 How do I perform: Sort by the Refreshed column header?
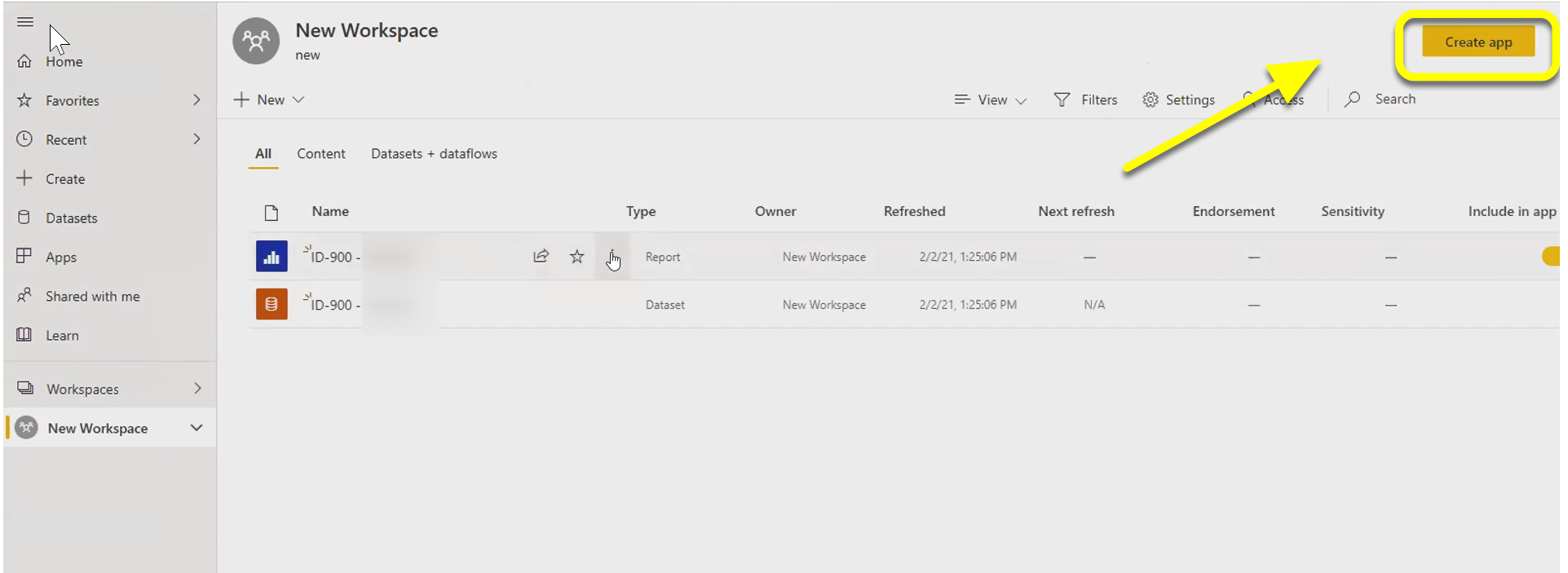tap(915, 212)
